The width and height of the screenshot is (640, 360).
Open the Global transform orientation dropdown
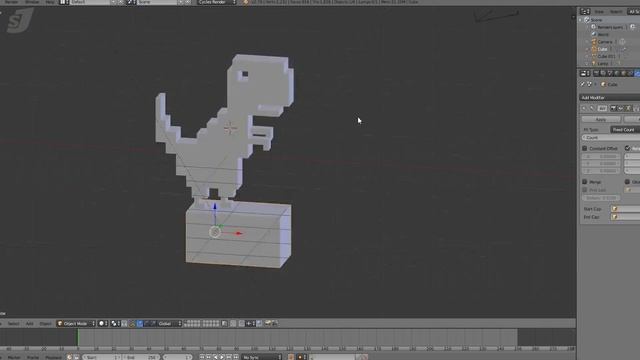click(169, 324)
